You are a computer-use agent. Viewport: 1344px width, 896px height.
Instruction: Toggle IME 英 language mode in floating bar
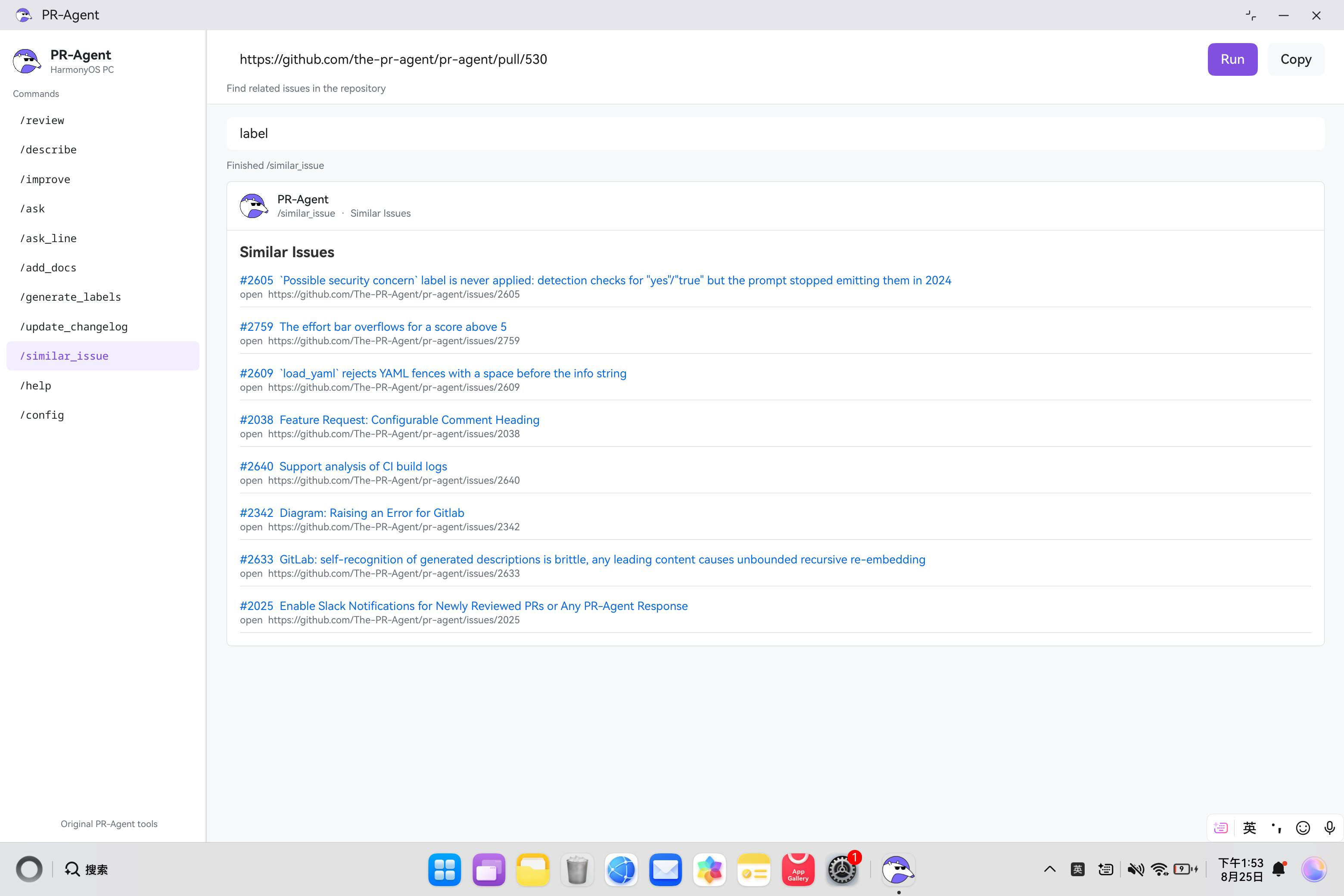[x=1250, y=828]
